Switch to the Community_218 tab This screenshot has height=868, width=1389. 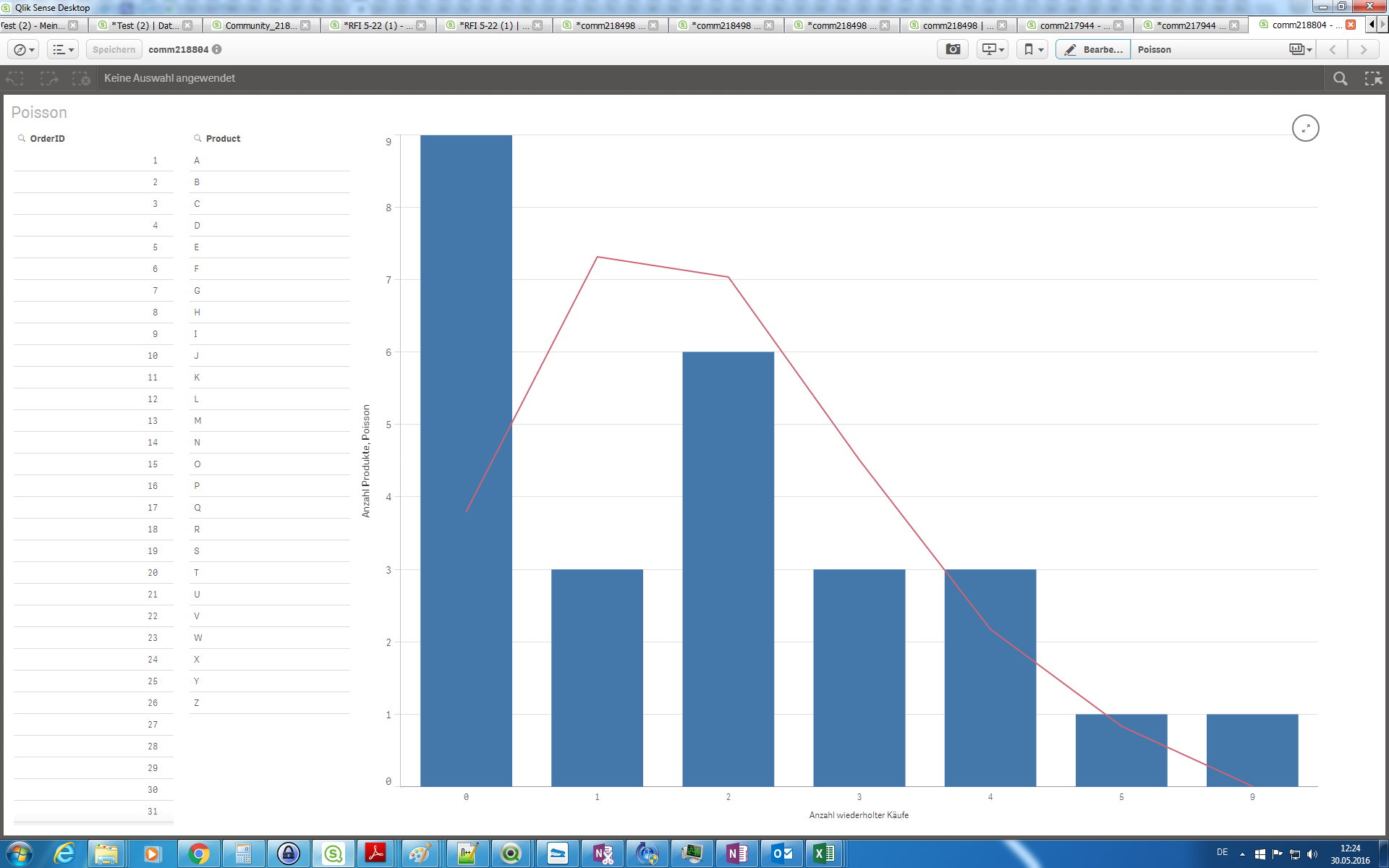260,25
